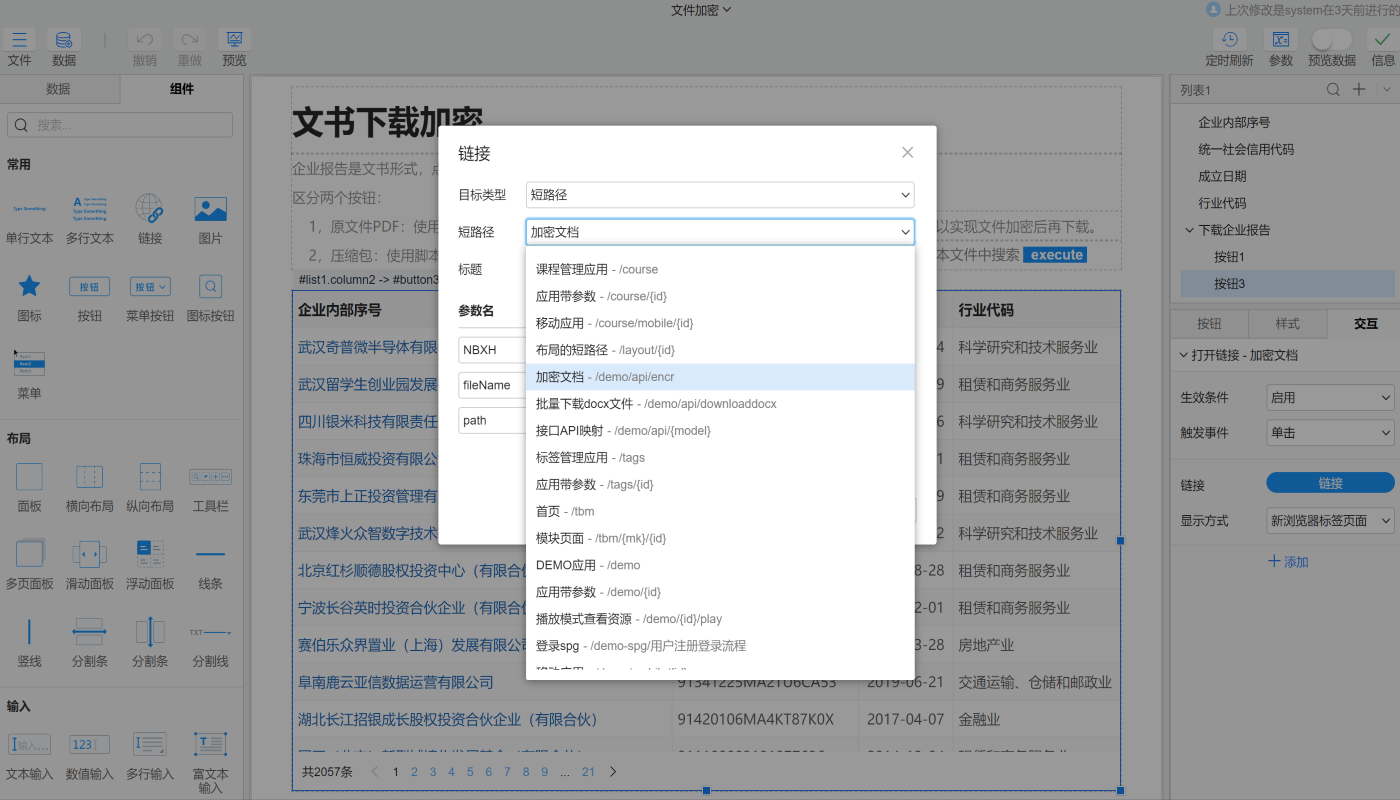Open the 目标类型 dropdown
1400x800 pixels.
point(719,195)
